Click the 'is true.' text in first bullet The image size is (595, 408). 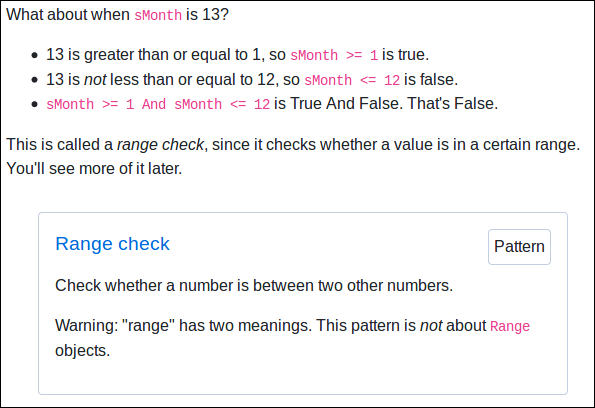[405, 55]
